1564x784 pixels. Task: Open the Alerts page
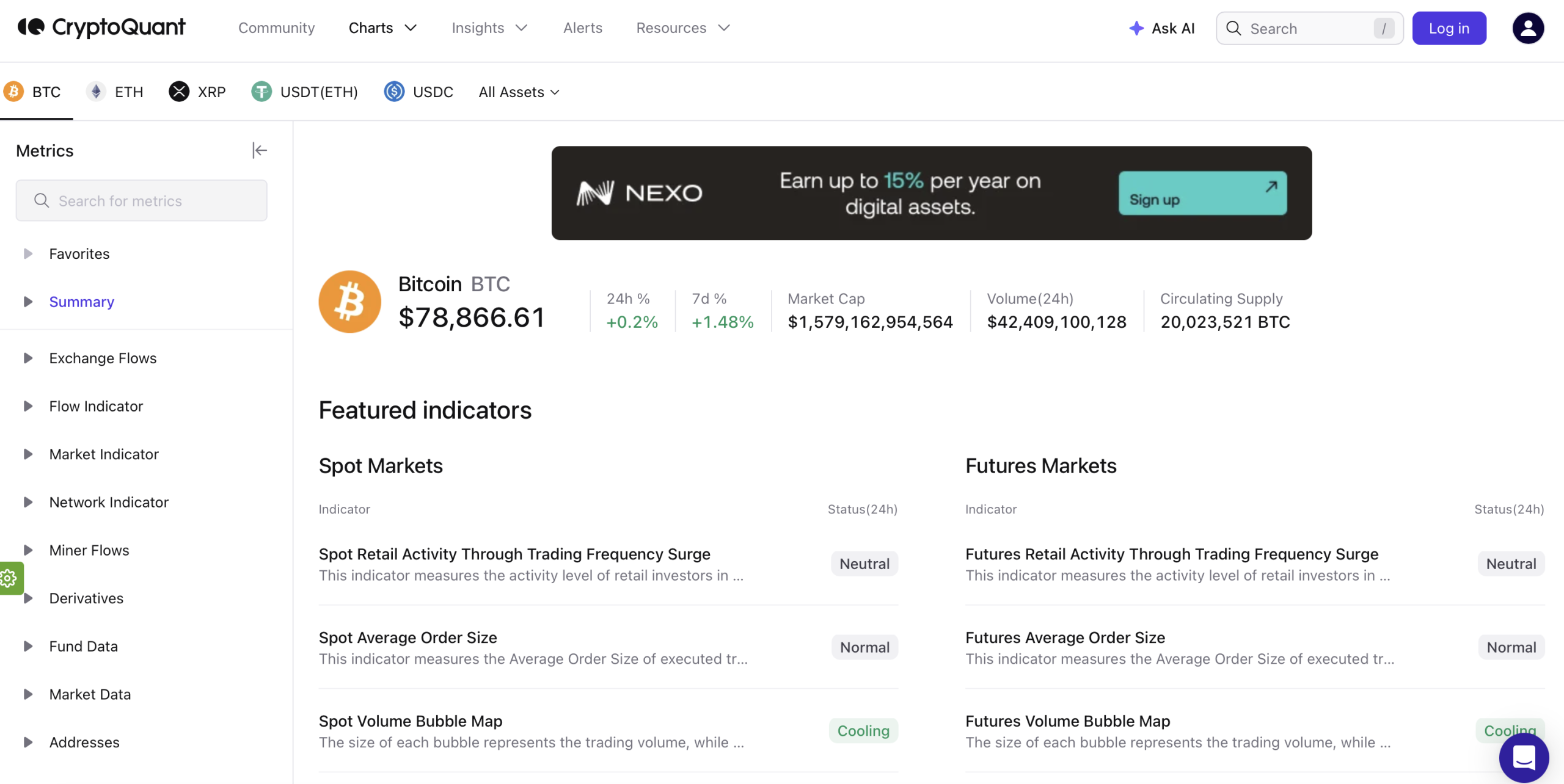click(x=583, y=27)
